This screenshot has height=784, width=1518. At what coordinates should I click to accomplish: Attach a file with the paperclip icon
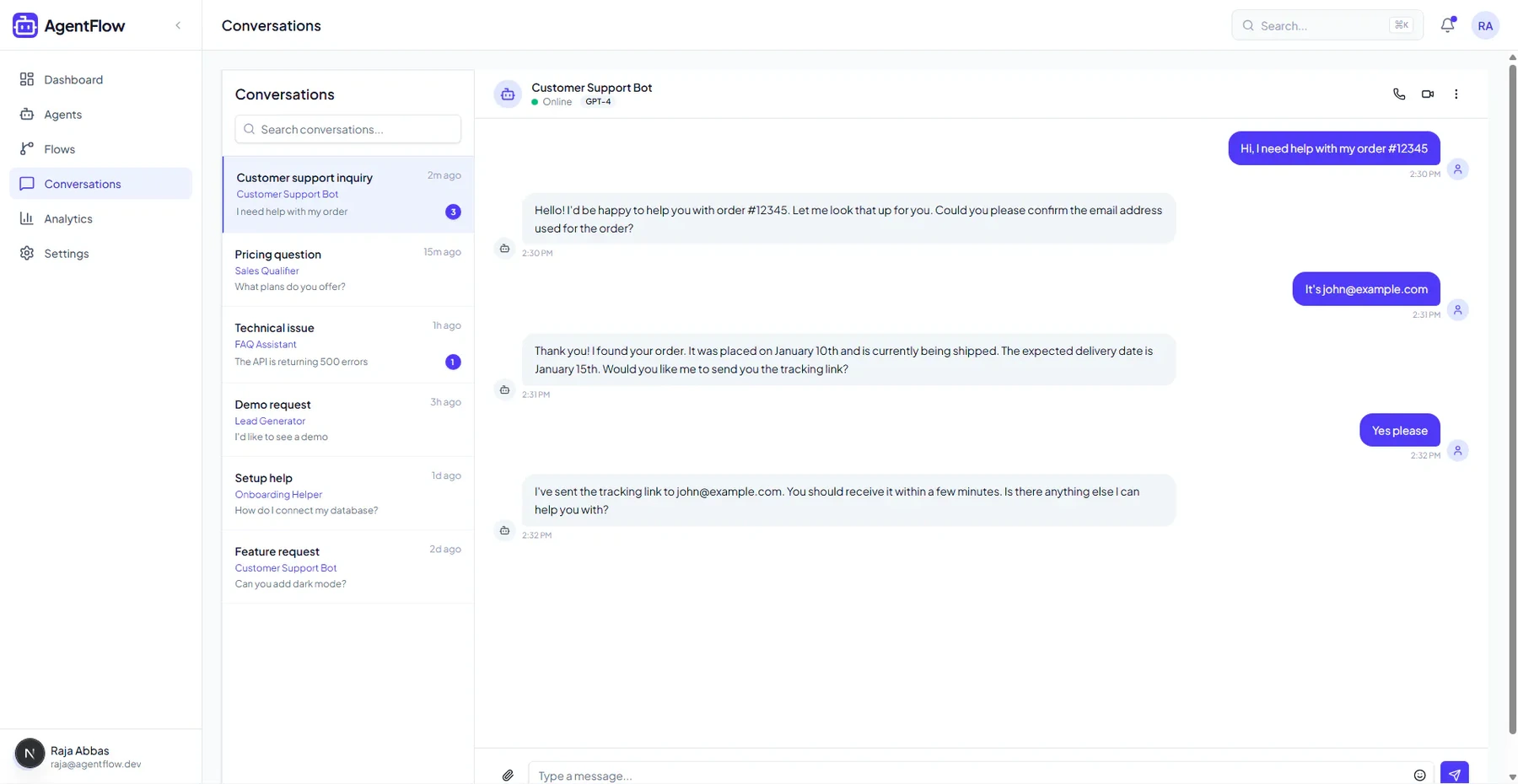(508, 776)
